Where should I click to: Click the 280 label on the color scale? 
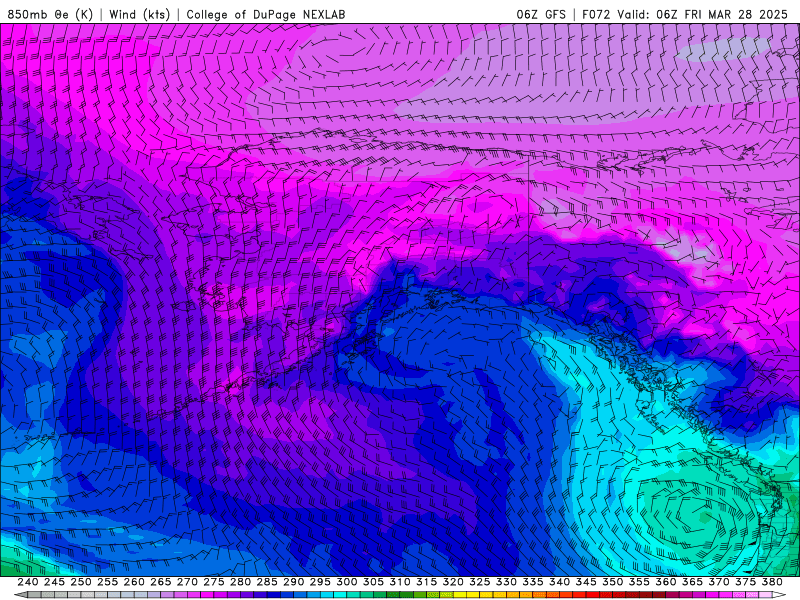[x=240, y=582]
